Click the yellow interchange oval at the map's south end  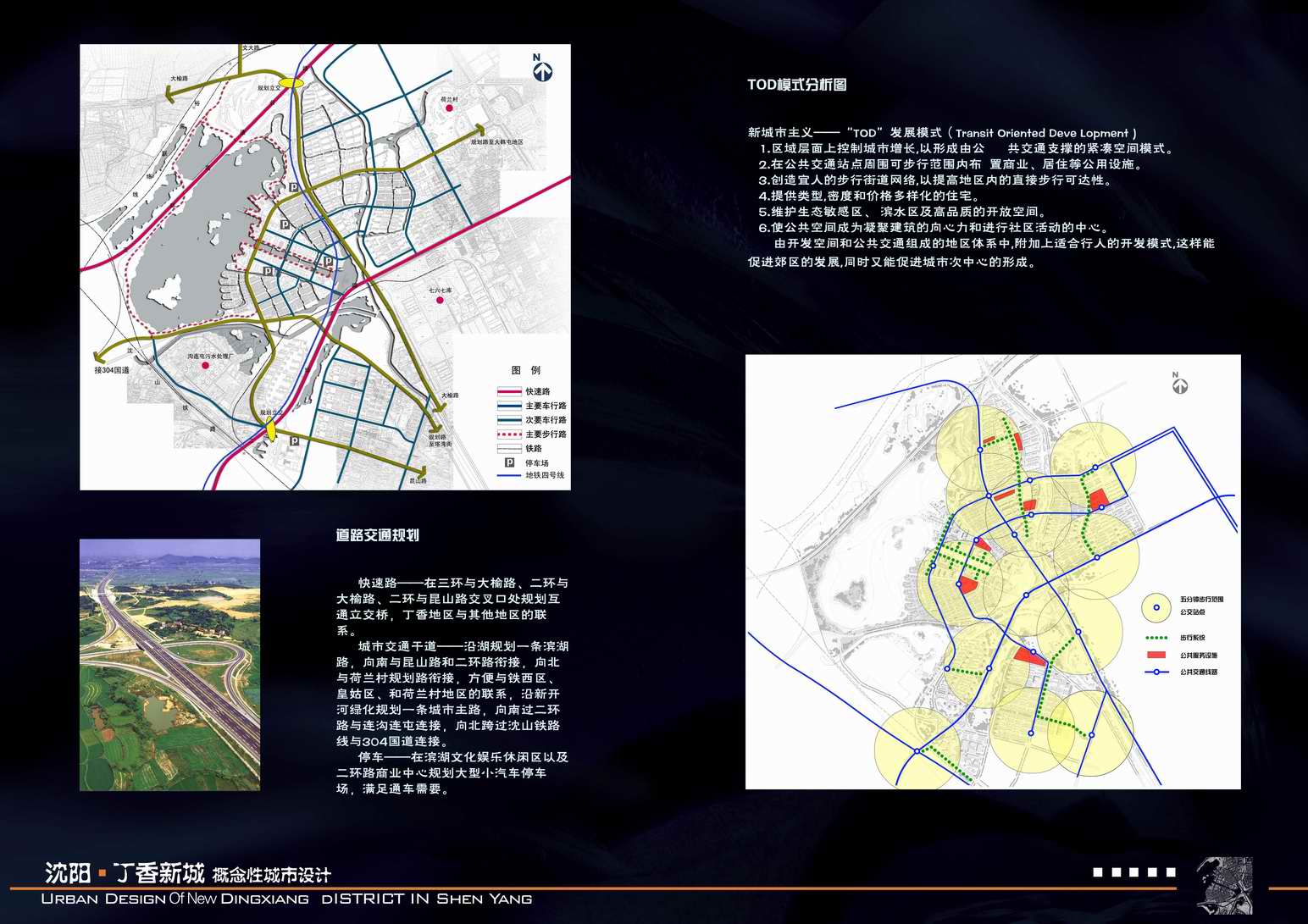click(x=271, y=429)
